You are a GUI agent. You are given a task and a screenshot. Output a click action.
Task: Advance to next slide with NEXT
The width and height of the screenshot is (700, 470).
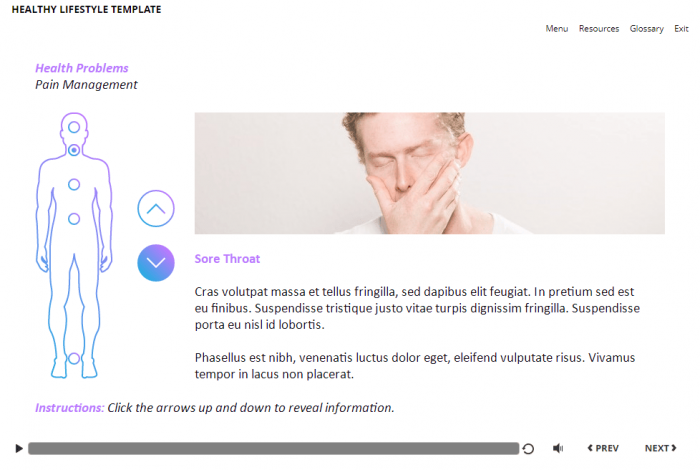(661, 448)
